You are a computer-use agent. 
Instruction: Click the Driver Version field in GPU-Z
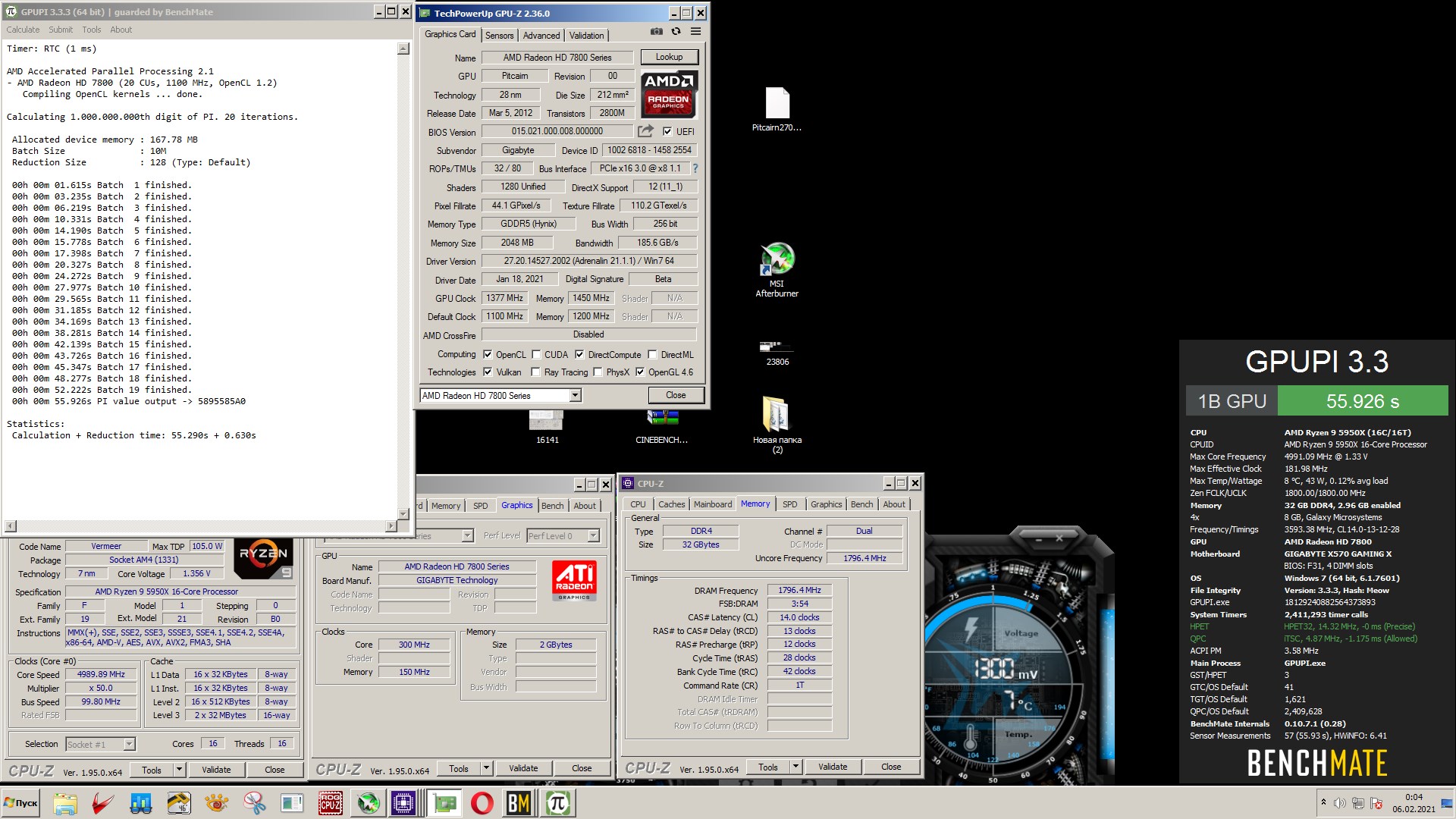pos(589,261)
